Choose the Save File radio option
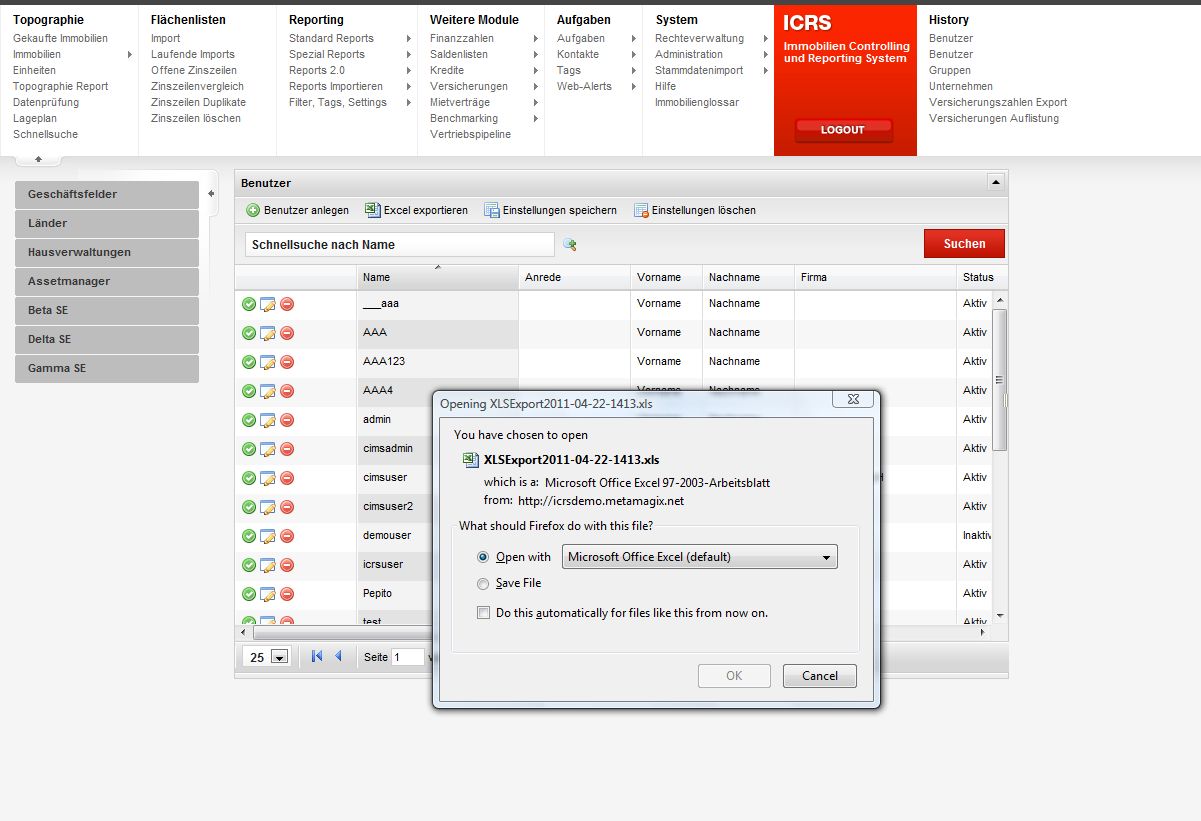Image resolution: width=1201 pixels, height=821 pixels. point(483,583)
